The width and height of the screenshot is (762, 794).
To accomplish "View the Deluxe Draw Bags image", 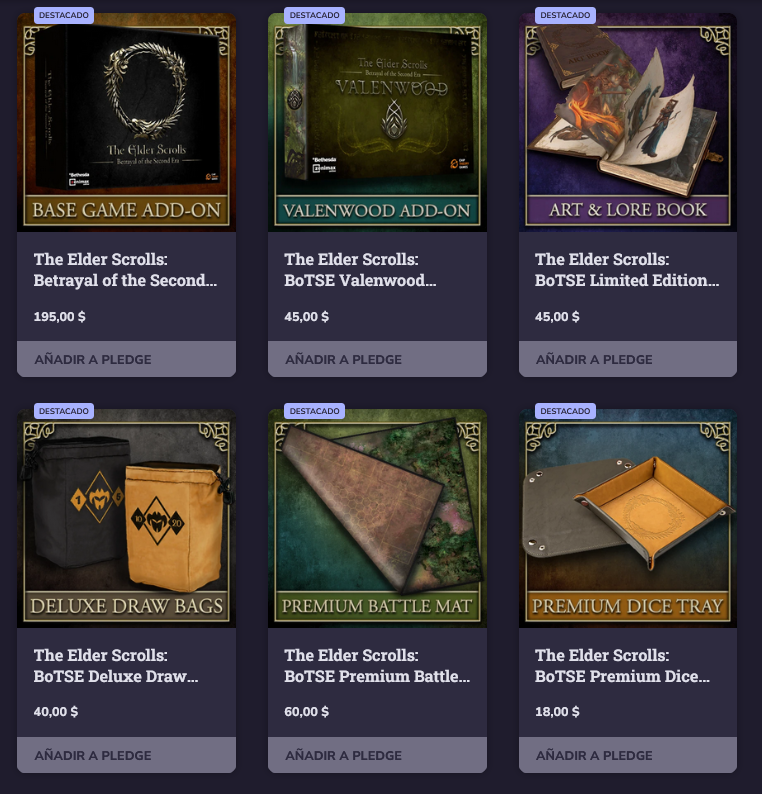I will coord(126,519).
